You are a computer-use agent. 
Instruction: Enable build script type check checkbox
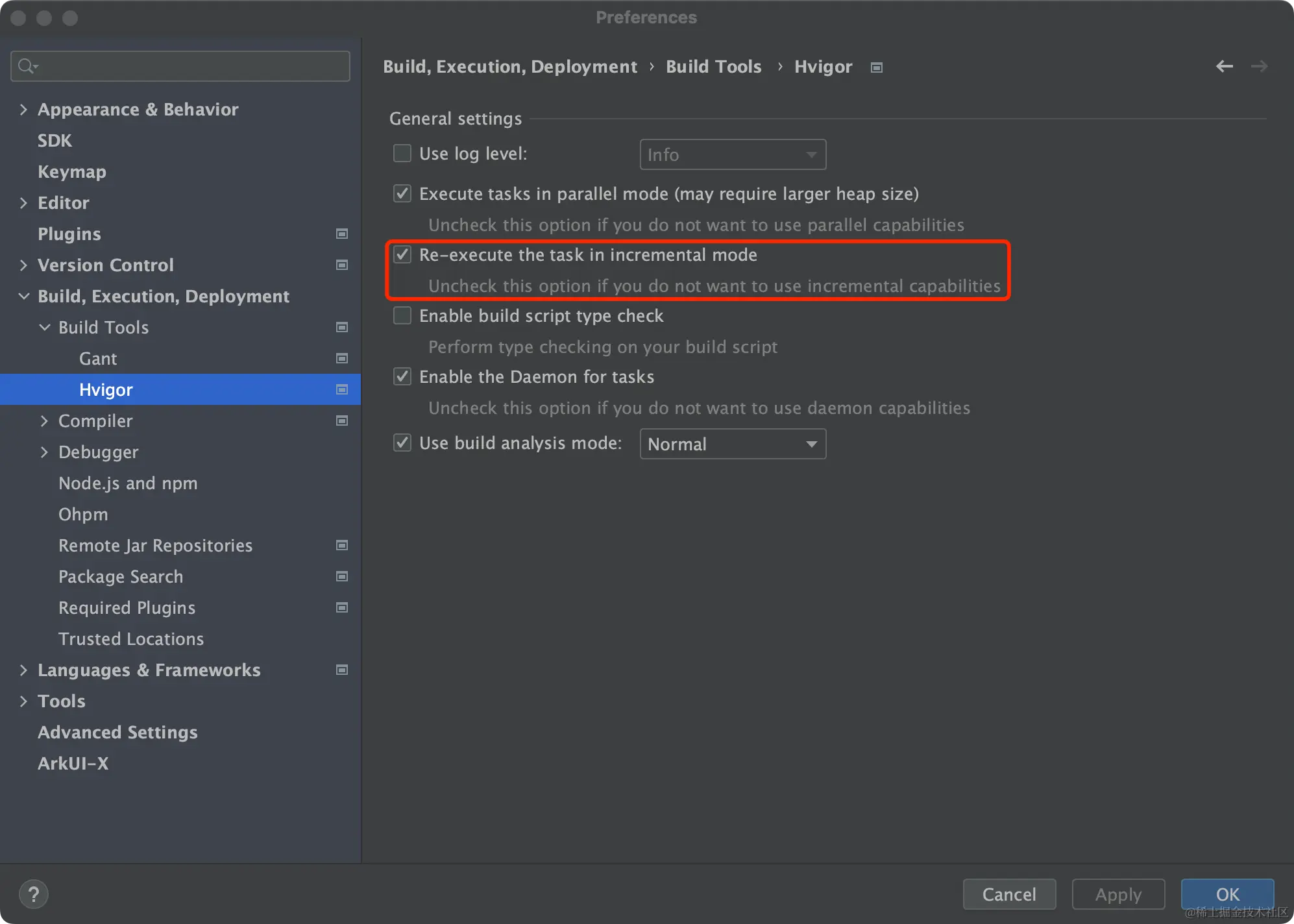[x=402, y=315]
